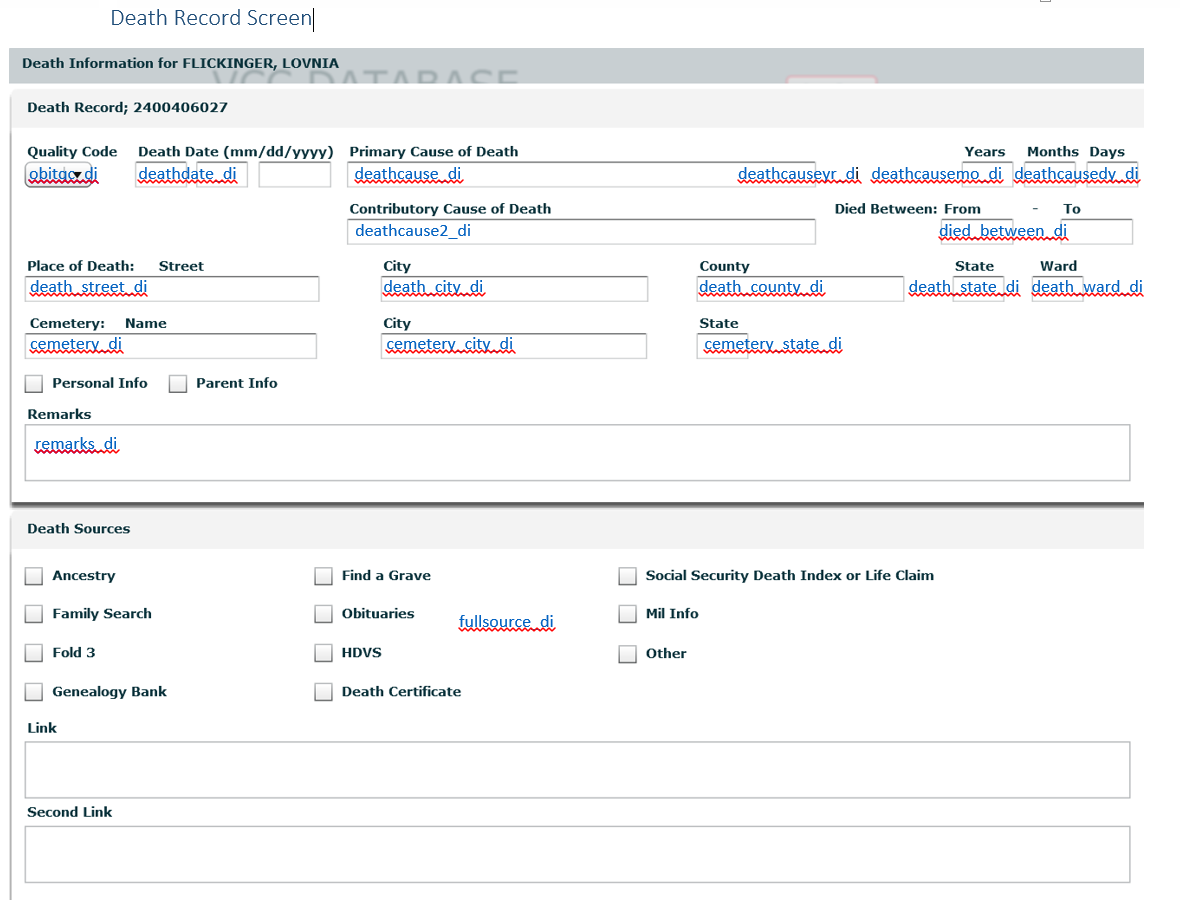Check the Personal Info checkbox
The width and height of the screenshot is (1180, 900).
34,384
